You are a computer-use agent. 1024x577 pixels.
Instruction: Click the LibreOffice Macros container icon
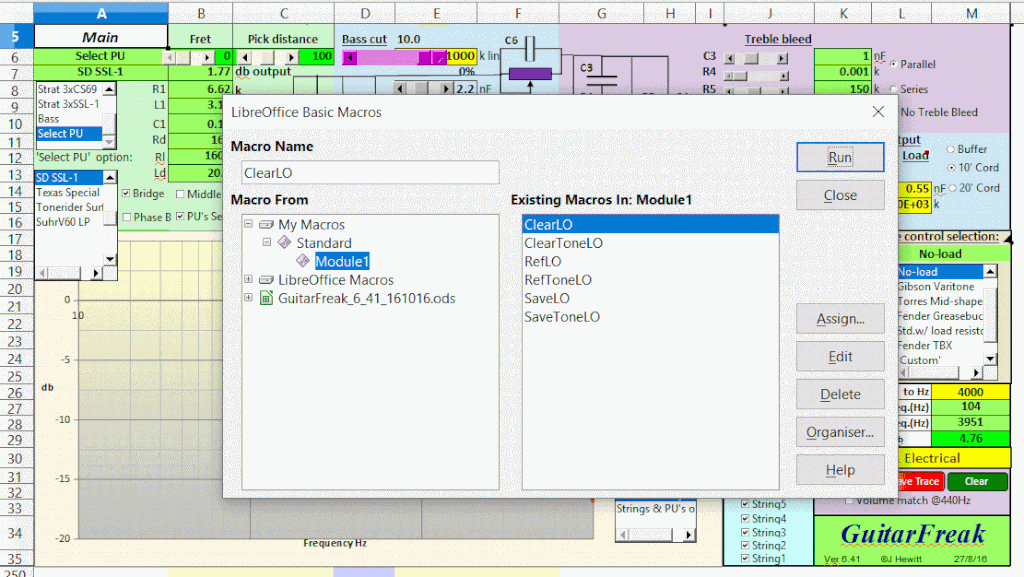(266, 279)
